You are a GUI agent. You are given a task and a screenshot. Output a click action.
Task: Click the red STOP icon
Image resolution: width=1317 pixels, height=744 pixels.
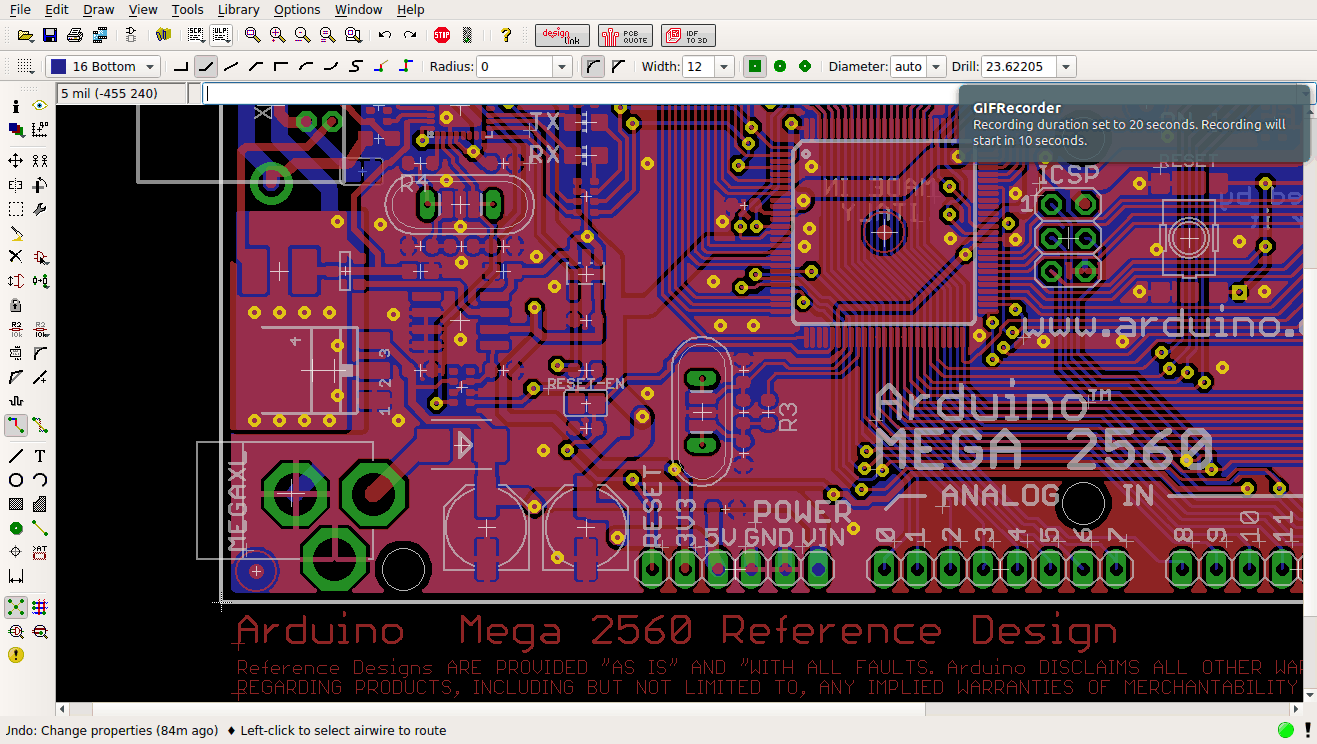point(442,35)
